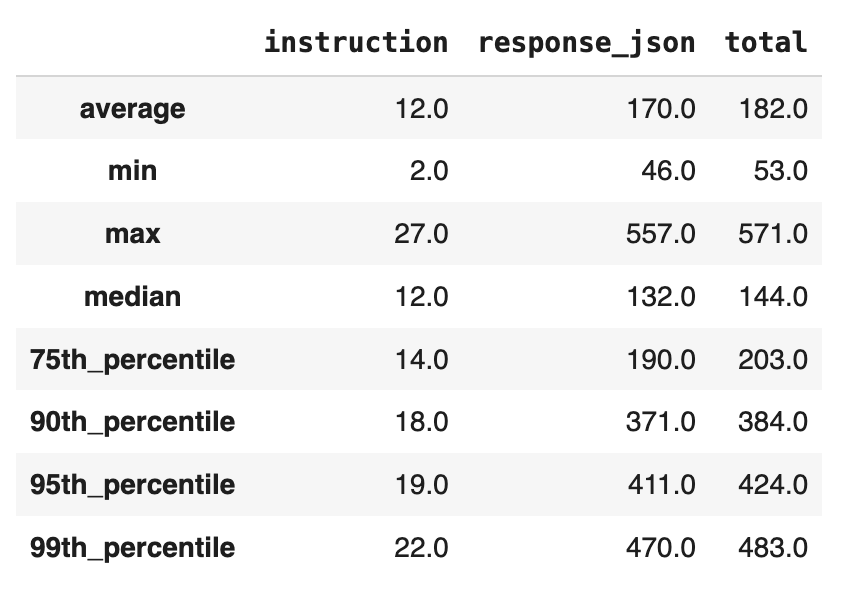
Task: Click the 75th percentile instruction value 14.0
Action: 421,359
